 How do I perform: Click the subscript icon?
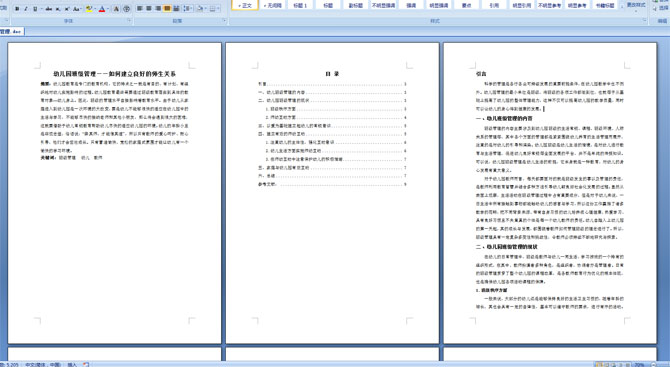point(58,9)
